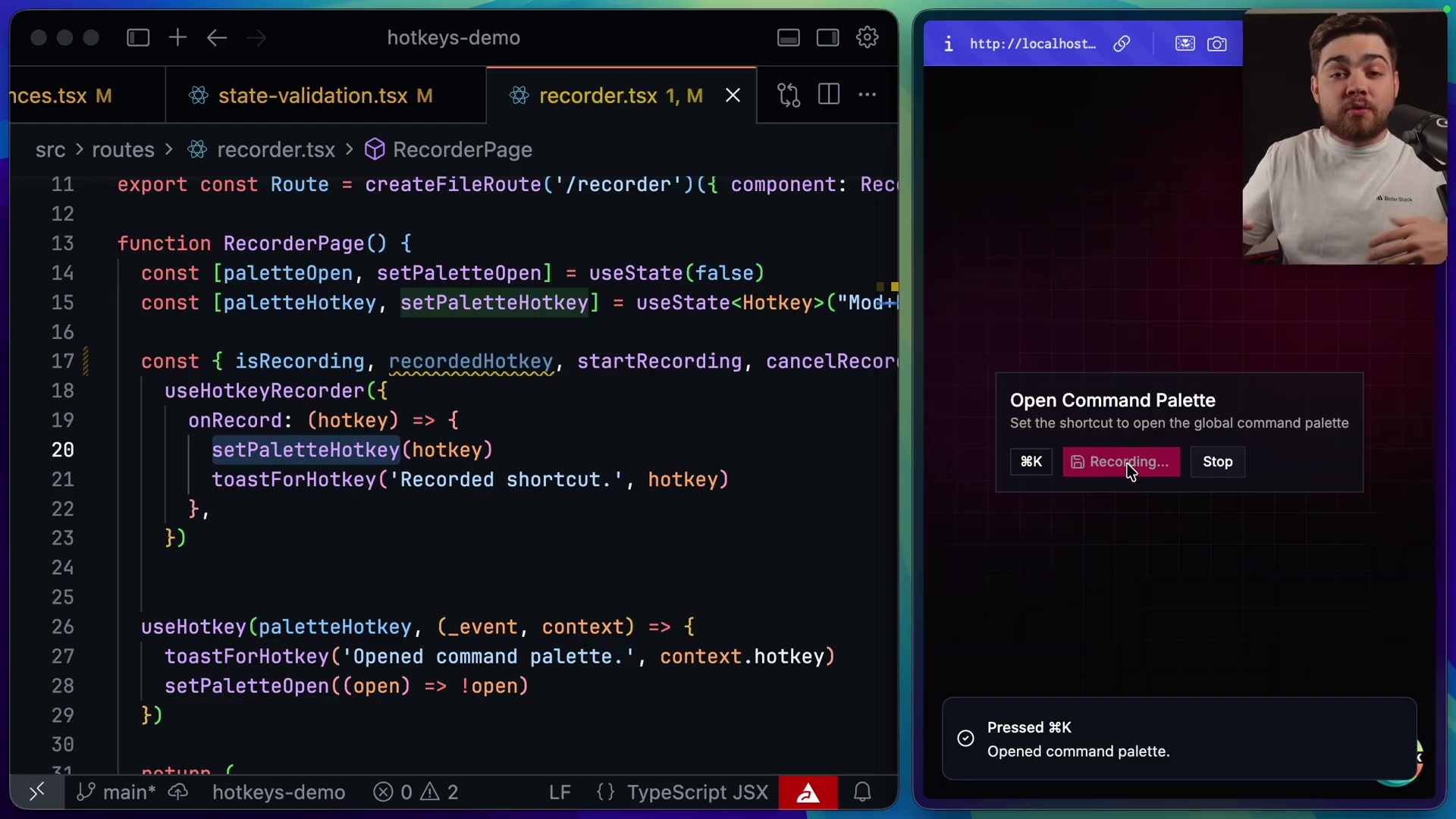Open the editor's More Actions menu
This screenshot has height=819, width=1456.
867,94
